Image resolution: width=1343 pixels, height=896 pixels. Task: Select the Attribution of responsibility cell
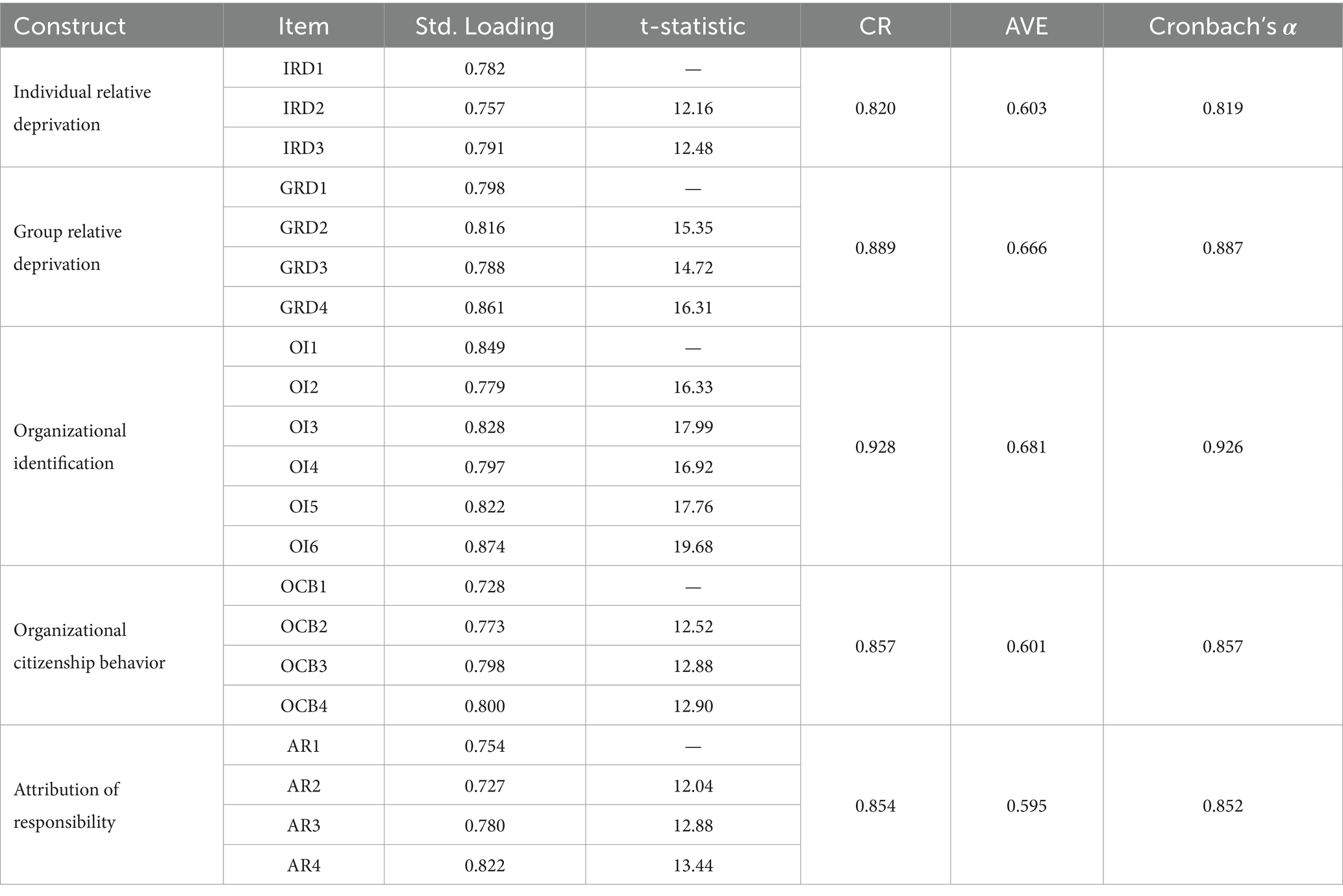click(x=66, y=805)
